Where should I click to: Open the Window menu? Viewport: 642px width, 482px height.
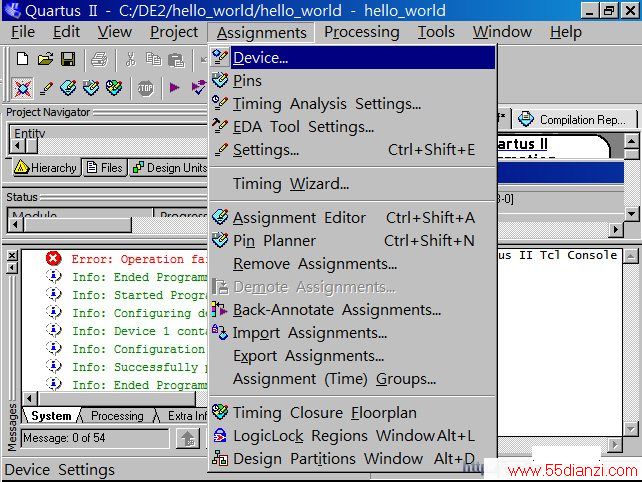(502, 32)
